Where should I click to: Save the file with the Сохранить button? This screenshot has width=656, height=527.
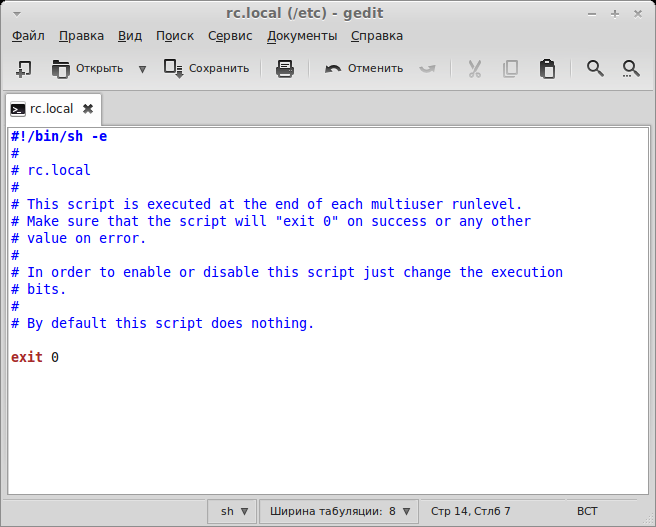click(206, 69)
